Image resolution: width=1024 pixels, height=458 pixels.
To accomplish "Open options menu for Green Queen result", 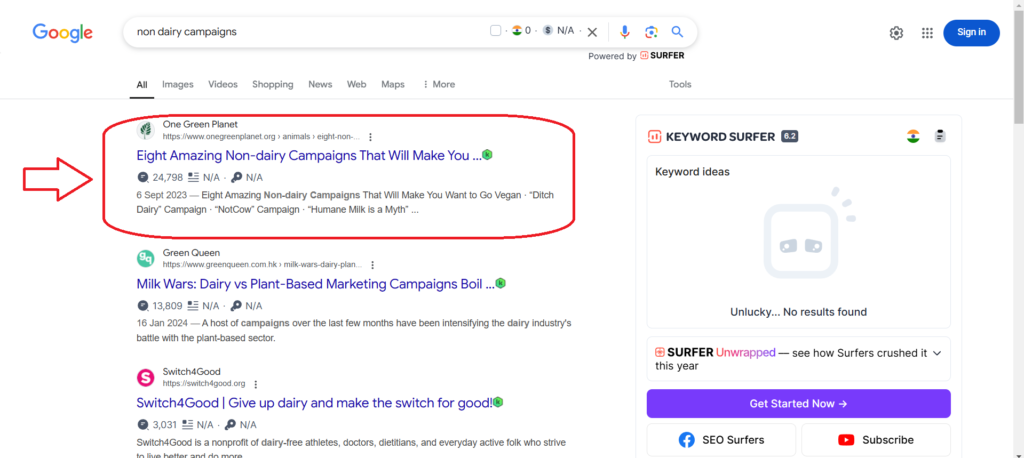I will click(x=372, y=265).
